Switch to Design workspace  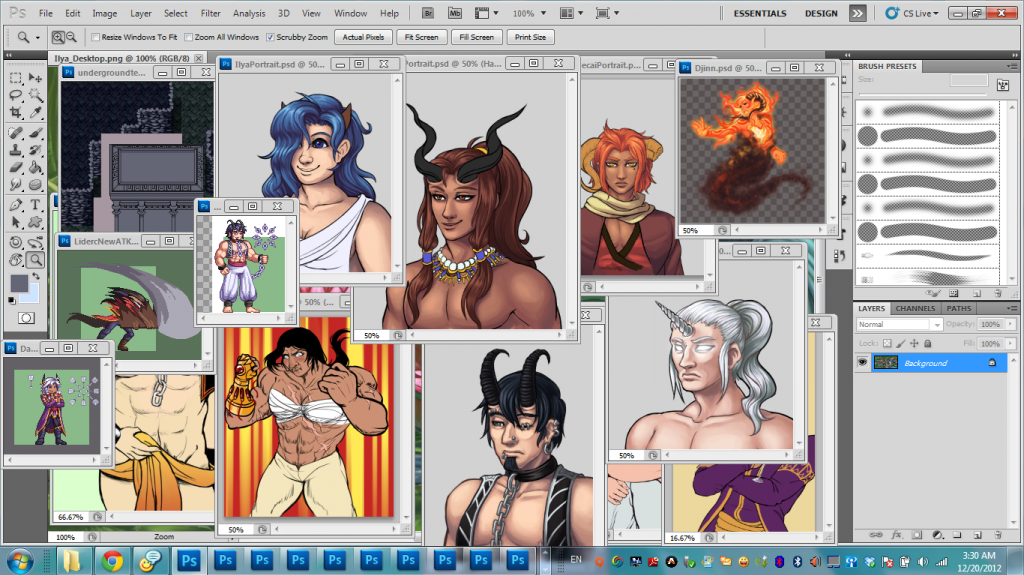coord(821,13)
